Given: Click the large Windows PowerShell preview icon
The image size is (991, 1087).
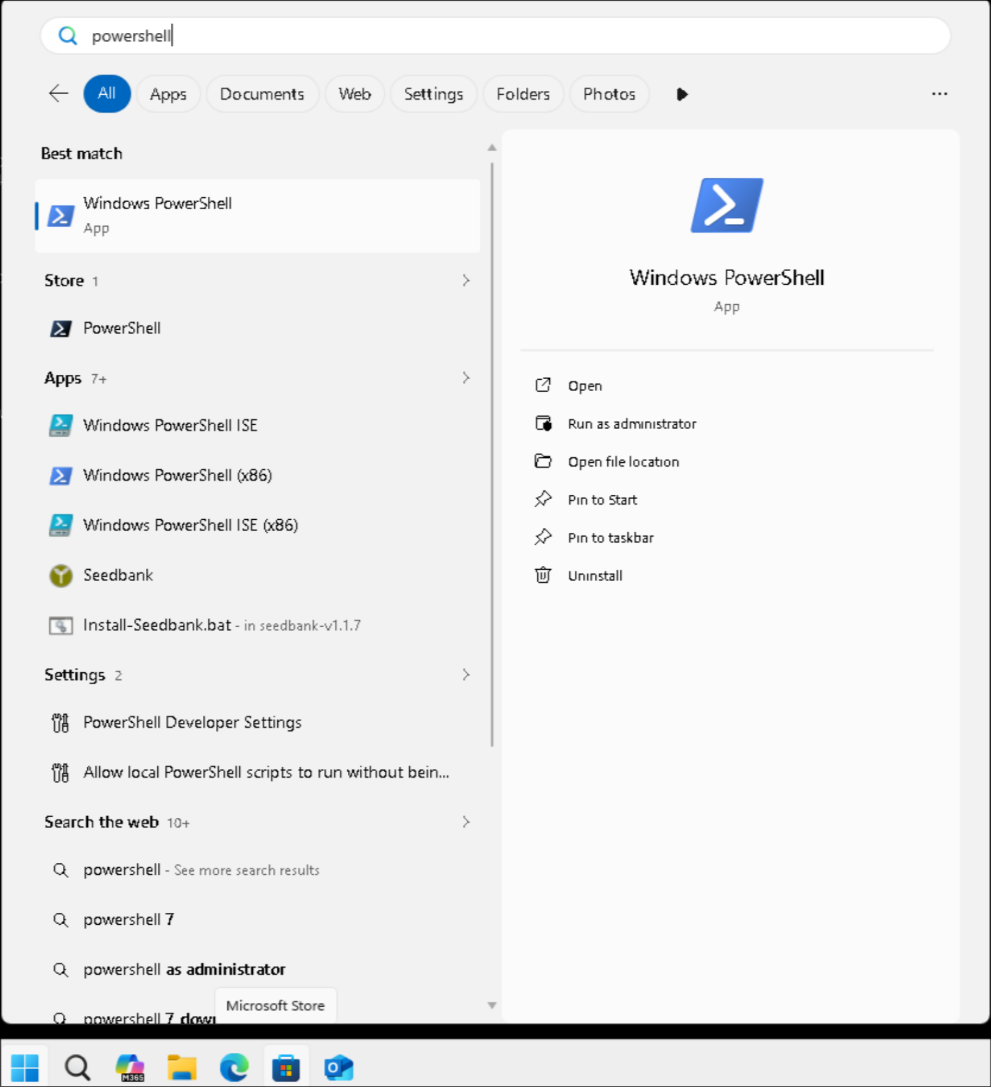Looking at the screenshot, I should click(727, 205).
